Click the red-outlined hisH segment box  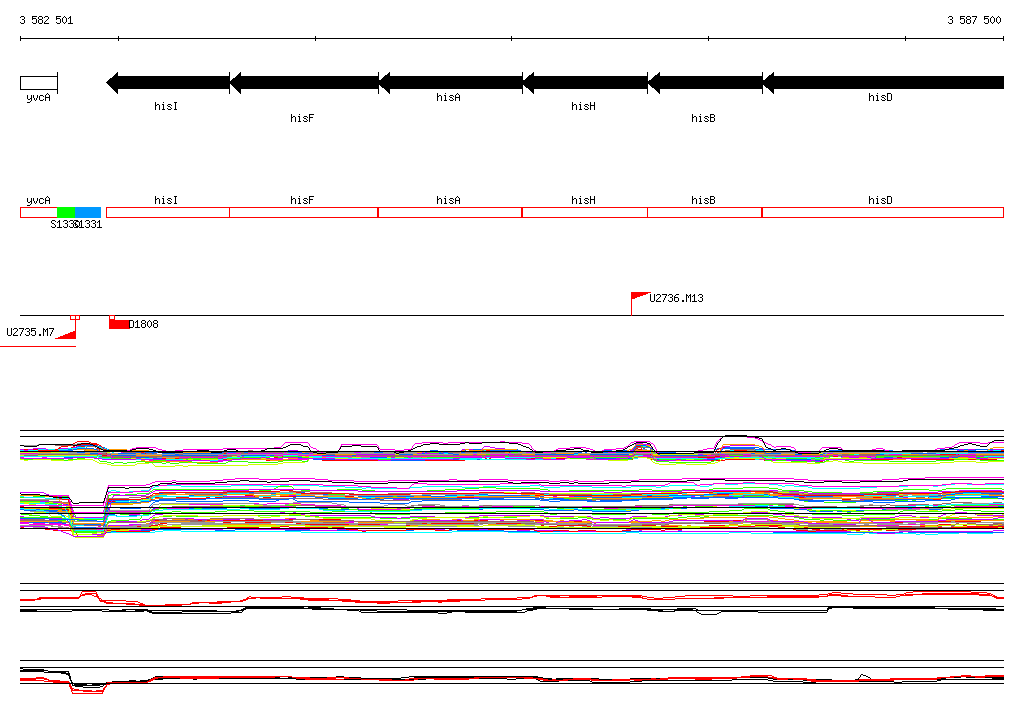coord(584,212)
